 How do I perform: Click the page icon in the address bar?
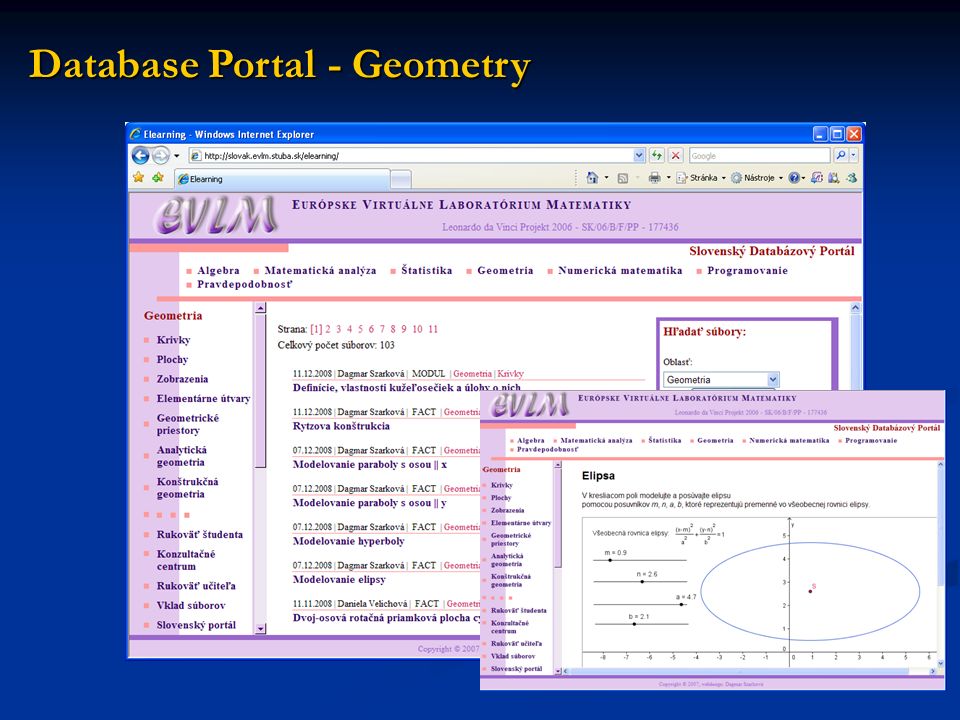click(196, 156)
